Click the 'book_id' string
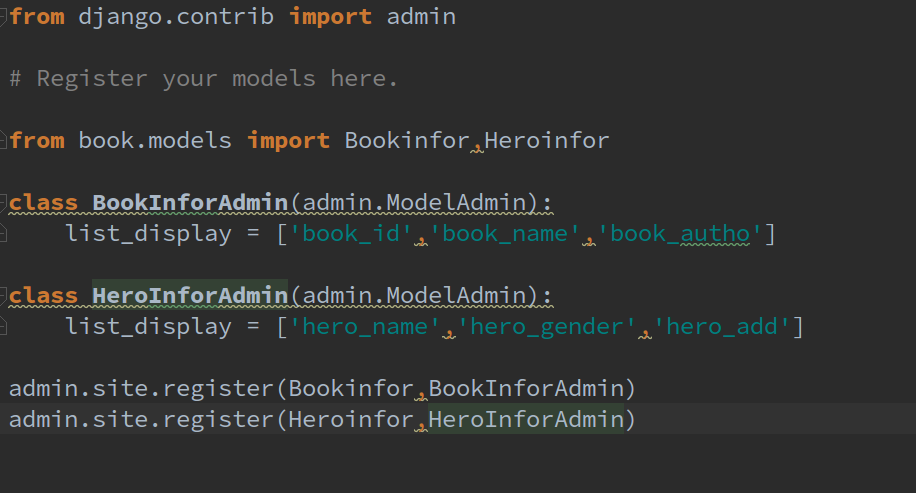Image resolution: width=916 pixels, height=493 pixels. click(x=351, y=234)
